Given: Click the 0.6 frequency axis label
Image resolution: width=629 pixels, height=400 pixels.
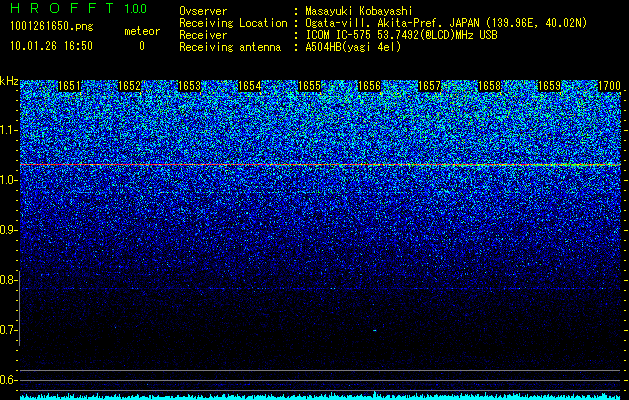Looking at the screenshot, I should [x=7, y=380].
